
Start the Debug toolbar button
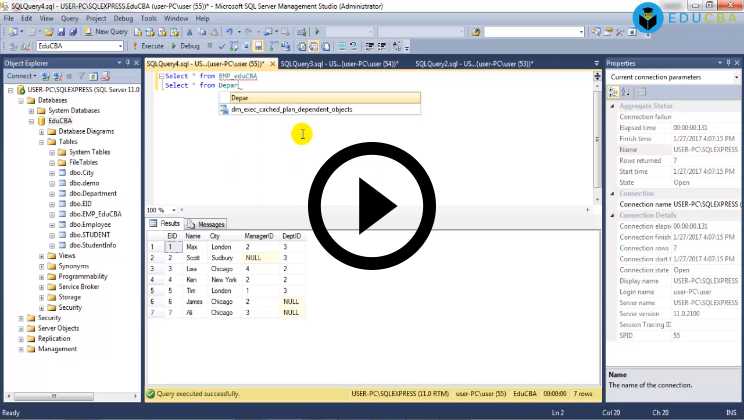[x=184, y=46]
